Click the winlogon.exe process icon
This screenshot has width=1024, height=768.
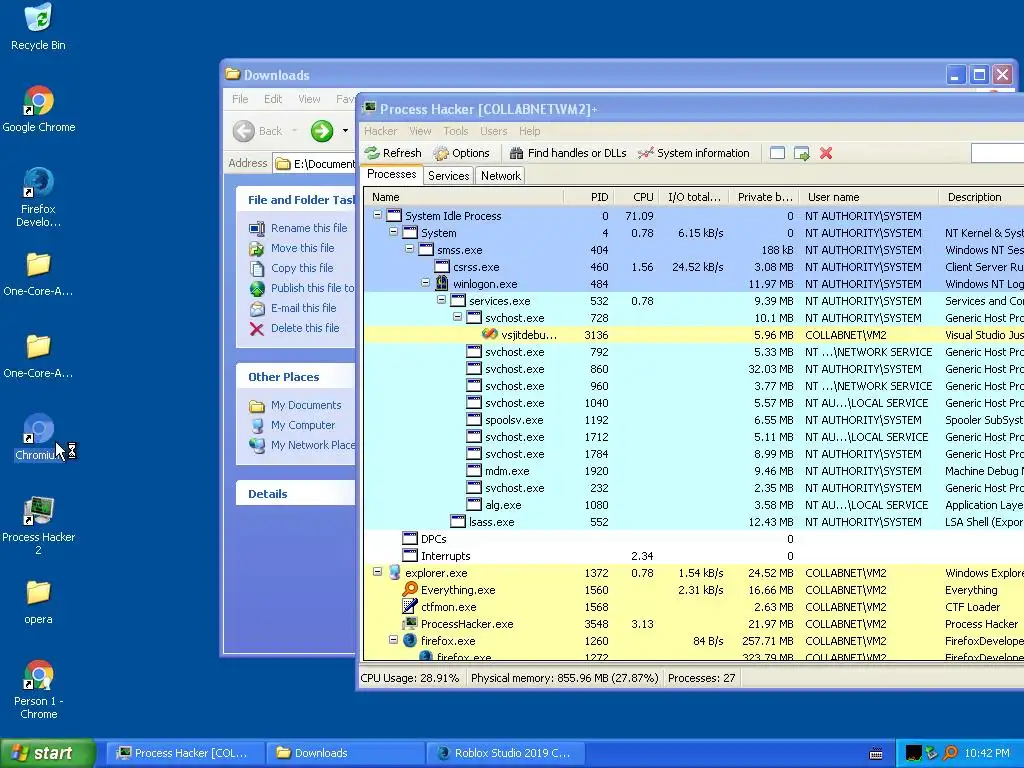click(442, 283)
